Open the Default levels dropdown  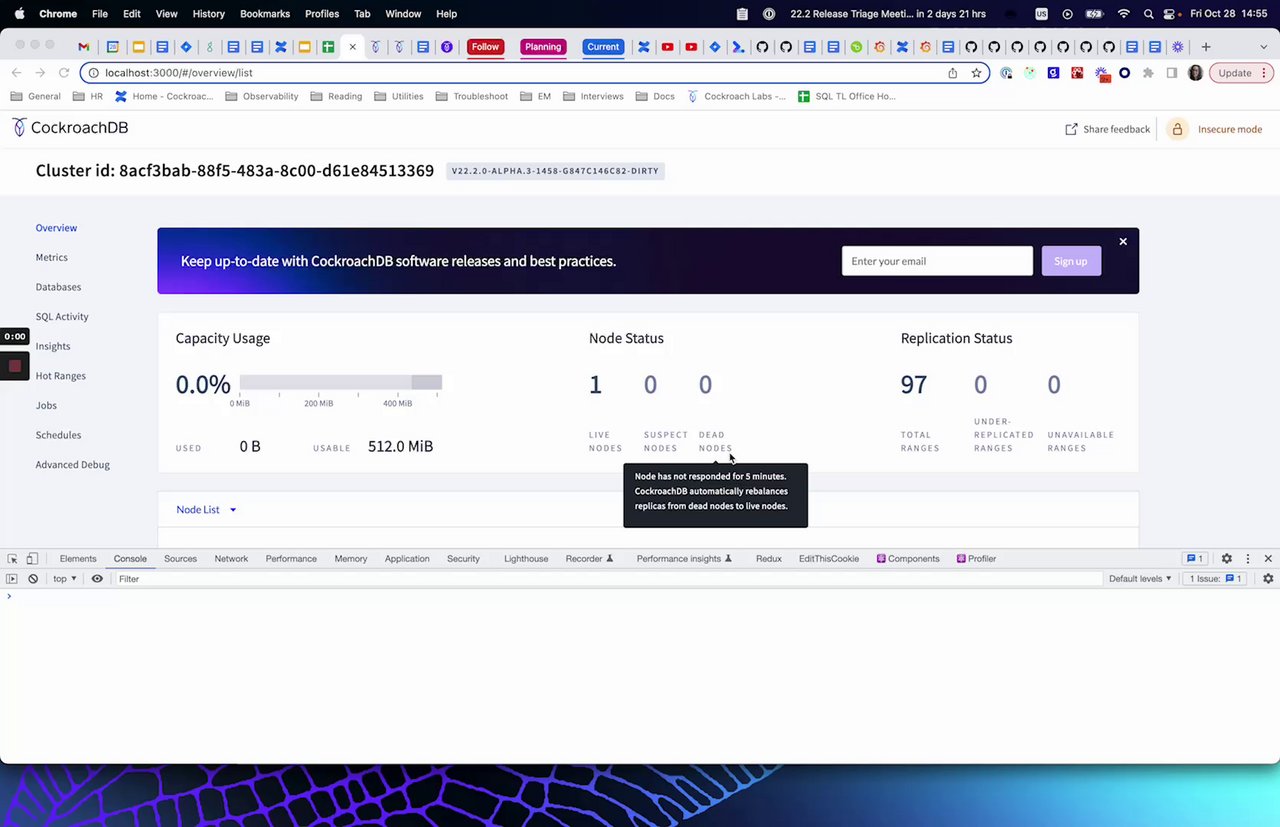[x=1140, y=579]
